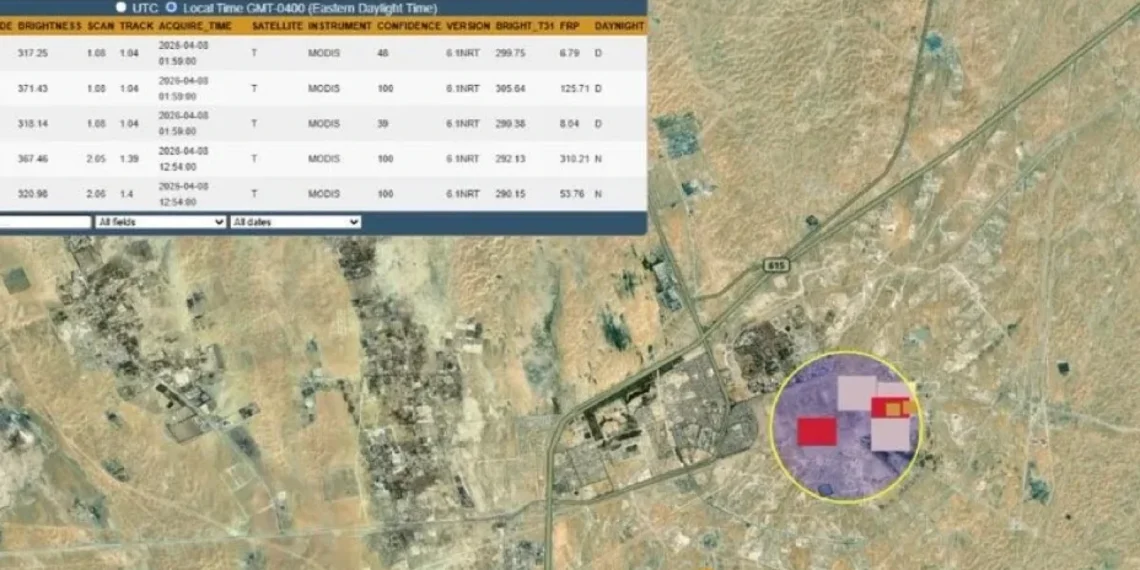Click scan value 2.05
1140x570 pixels.
click(97, 158)
